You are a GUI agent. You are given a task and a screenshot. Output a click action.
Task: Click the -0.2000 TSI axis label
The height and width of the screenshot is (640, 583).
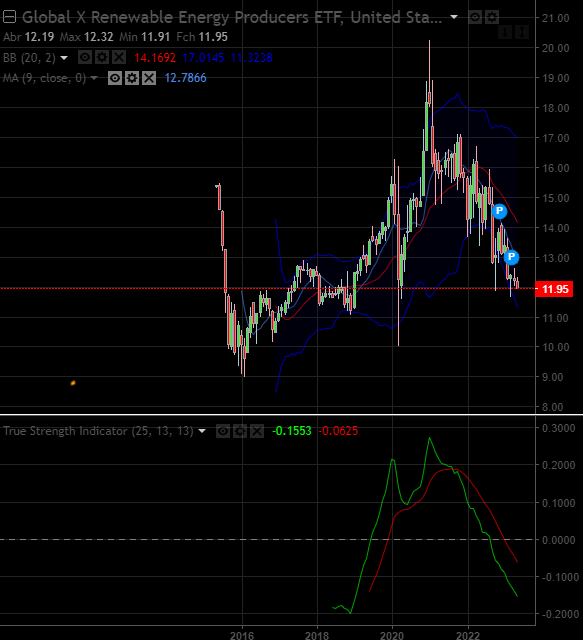(559, 614)
